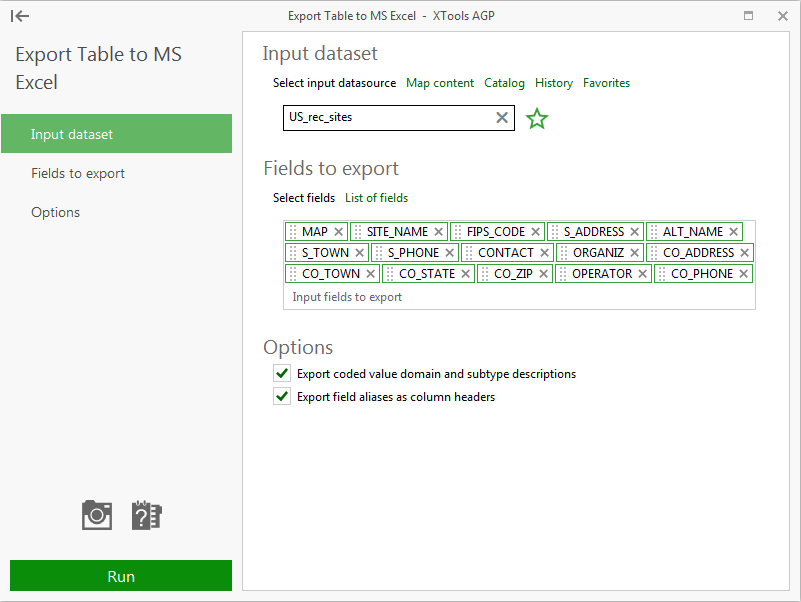
Task: Open the Catalog datasource link
Action: tap(504, 83)
